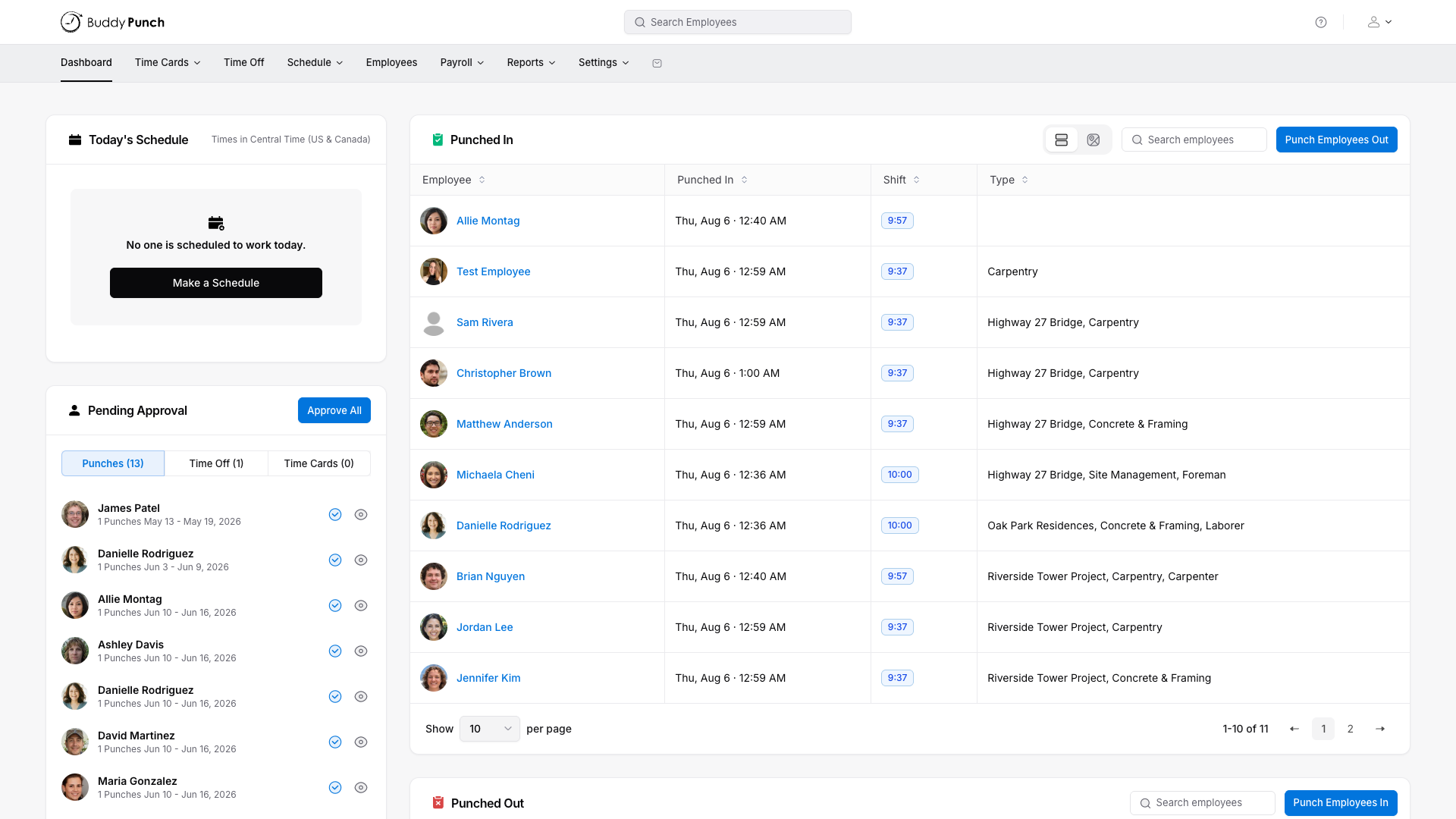The width and height of the screenshot is (1456, 819).
Task: Focus the Search Employees top bar field
Action: [x=738, y=22]
